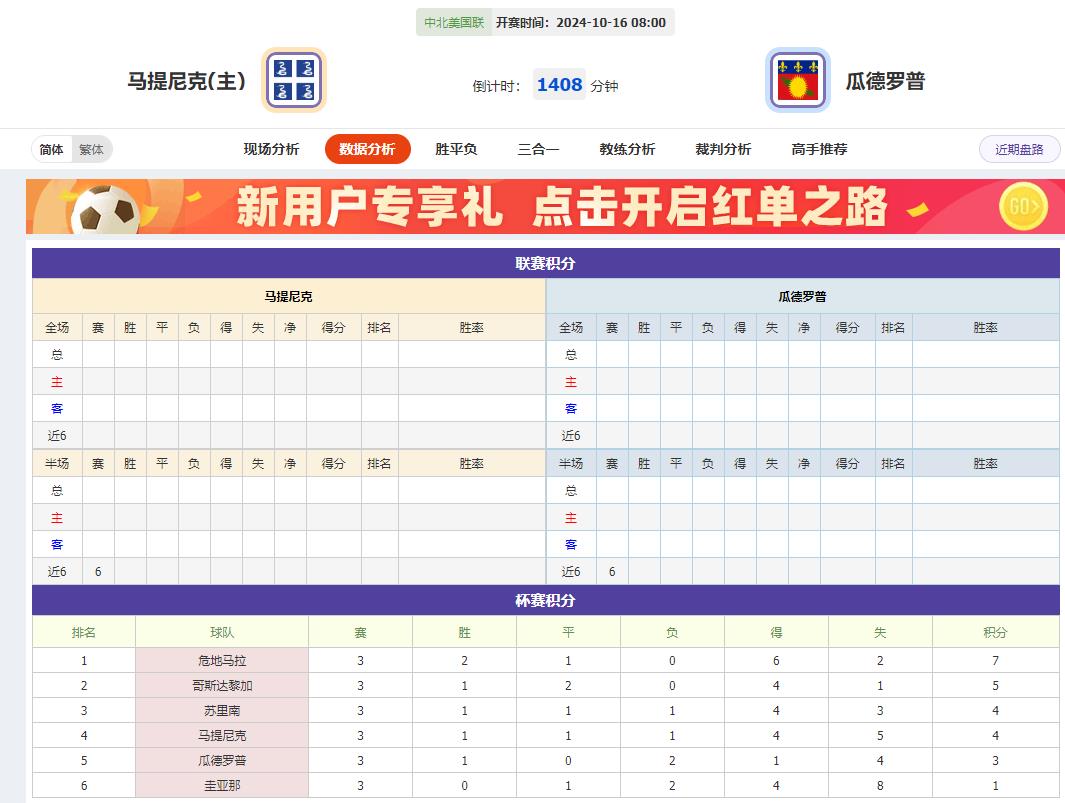The width and height of the screenshot is (1065, 803).
Task: Click the countdown timer value 1408
Action: 558,86
